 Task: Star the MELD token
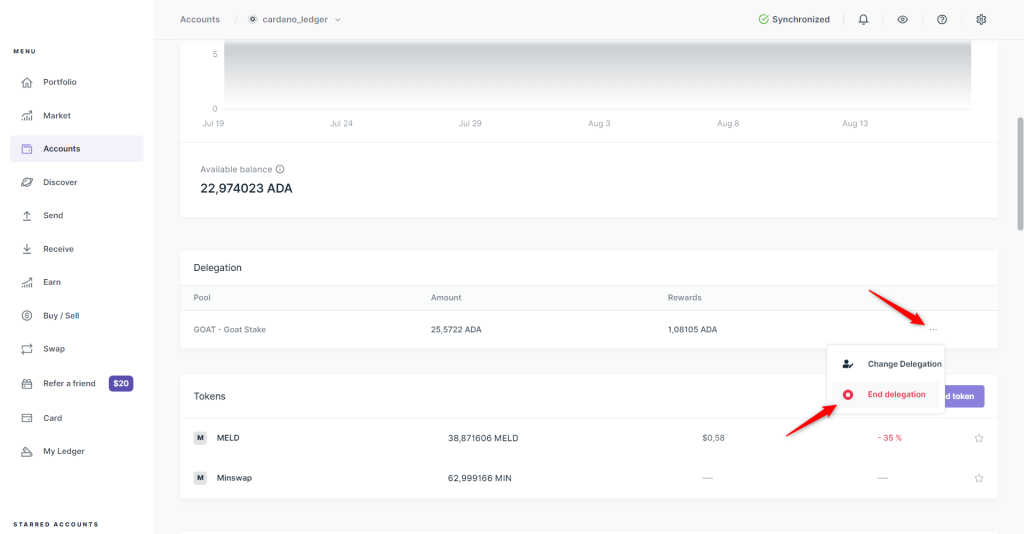pos(978,438)
